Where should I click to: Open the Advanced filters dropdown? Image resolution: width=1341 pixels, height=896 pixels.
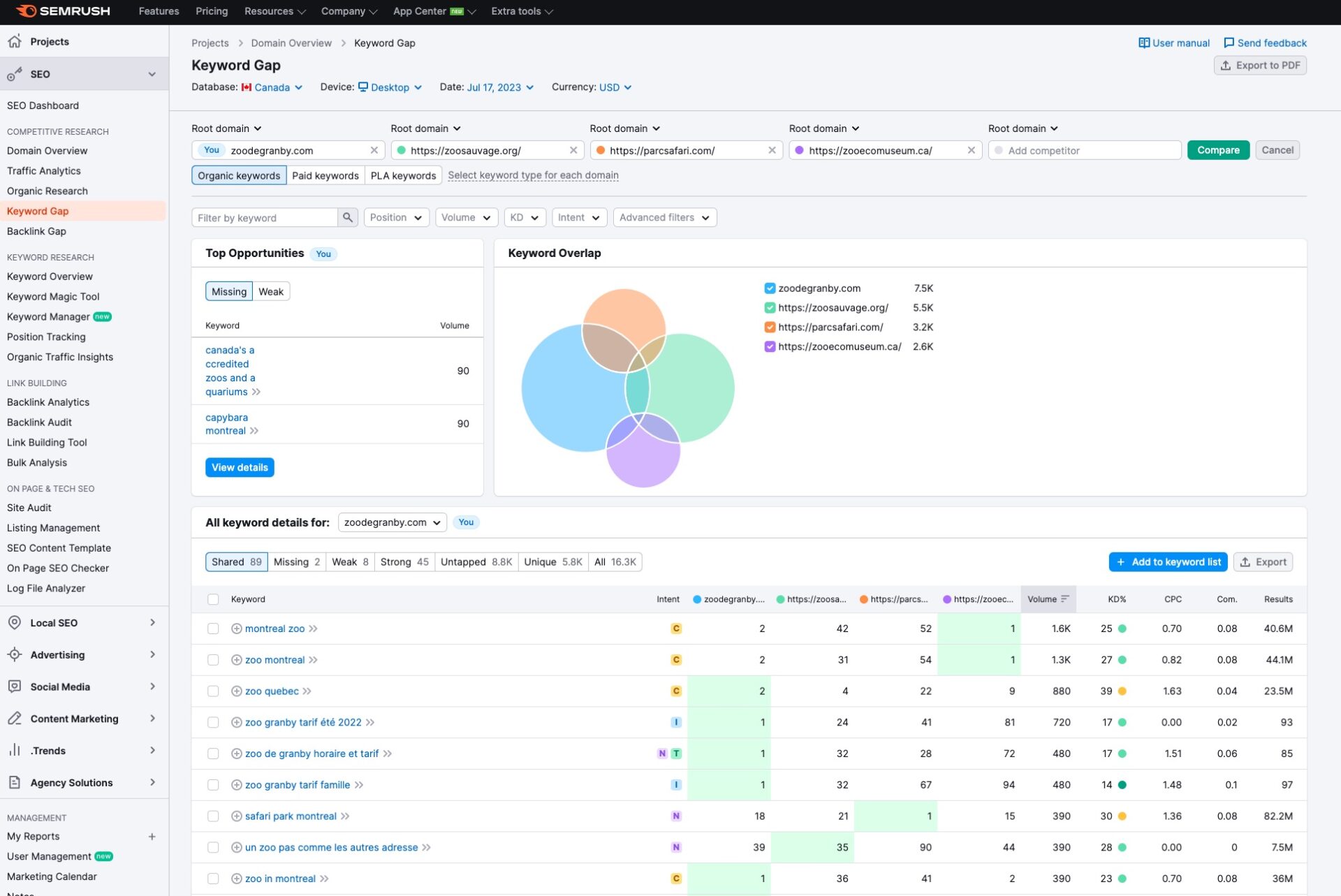pyautogui.click(x=664, y=217)
